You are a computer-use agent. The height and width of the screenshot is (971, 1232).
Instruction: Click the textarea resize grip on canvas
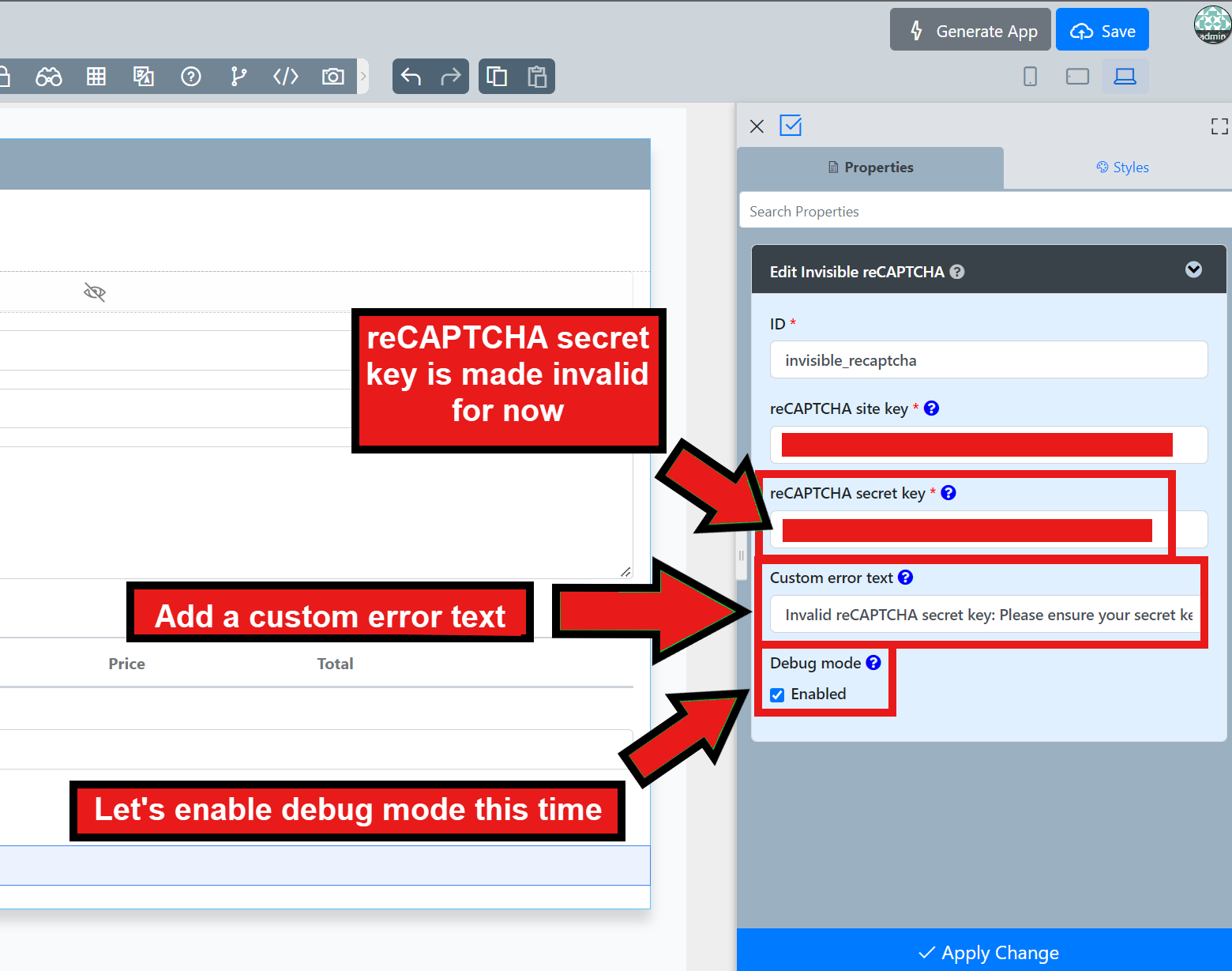tap(625, 571)
